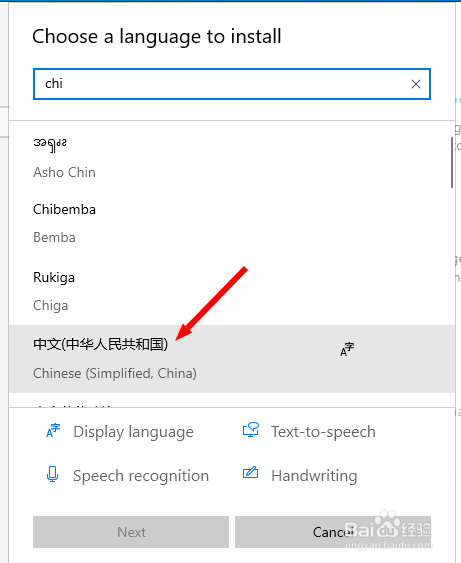This screenshot has width=461, height=563.
Task: Click the Speech recognition microphone icon
Action: tap(52, 474)
